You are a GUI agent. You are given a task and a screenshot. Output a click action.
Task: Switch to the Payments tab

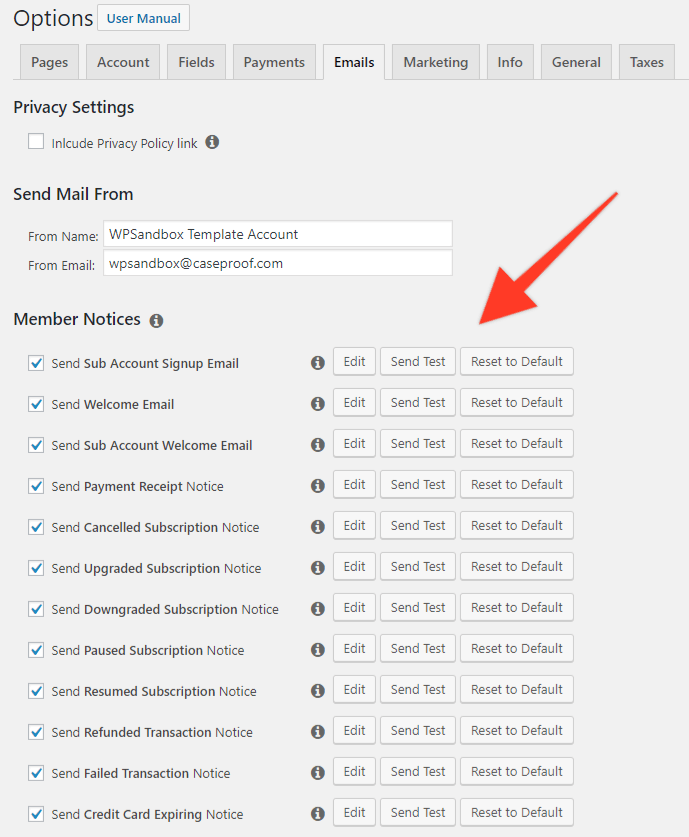click(273, 61)
